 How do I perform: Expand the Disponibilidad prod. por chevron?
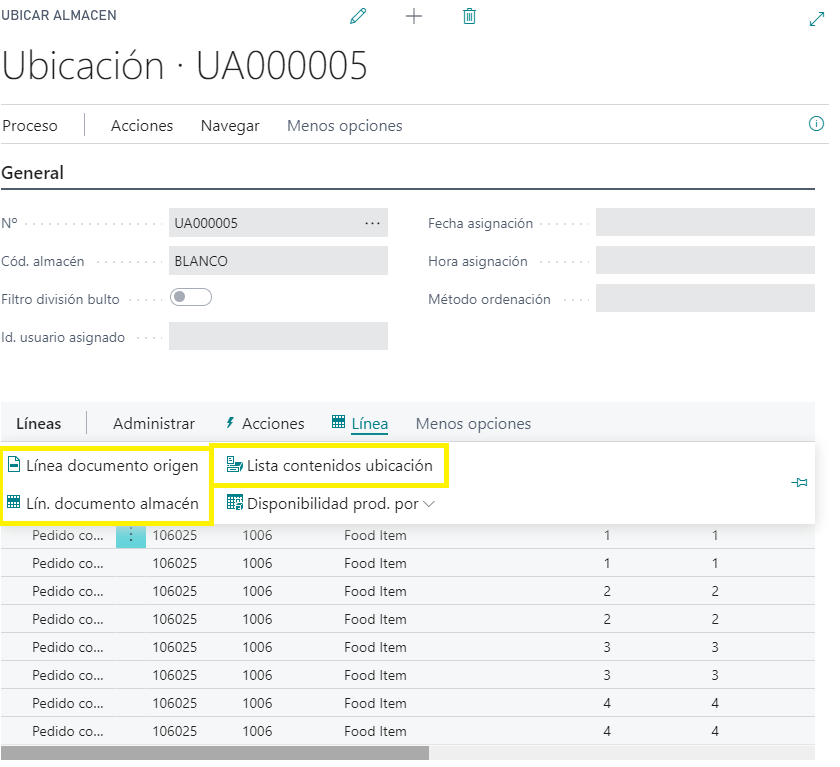[x=429, y=504]
